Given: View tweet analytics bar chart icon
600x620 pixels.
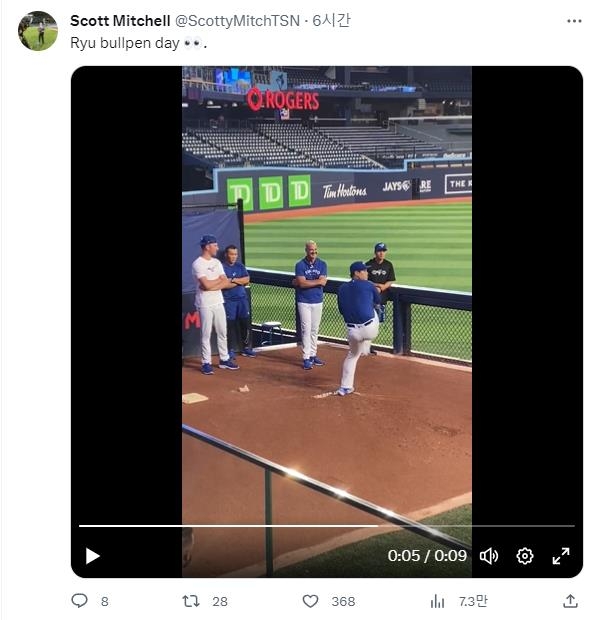Looking at the screenshot, I should tap(437, 601).
